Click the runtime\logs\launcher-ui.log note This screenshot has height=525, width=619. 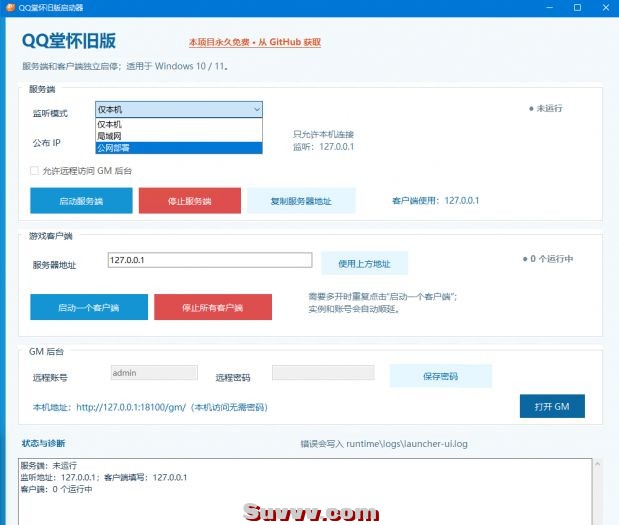coord(384,444)
